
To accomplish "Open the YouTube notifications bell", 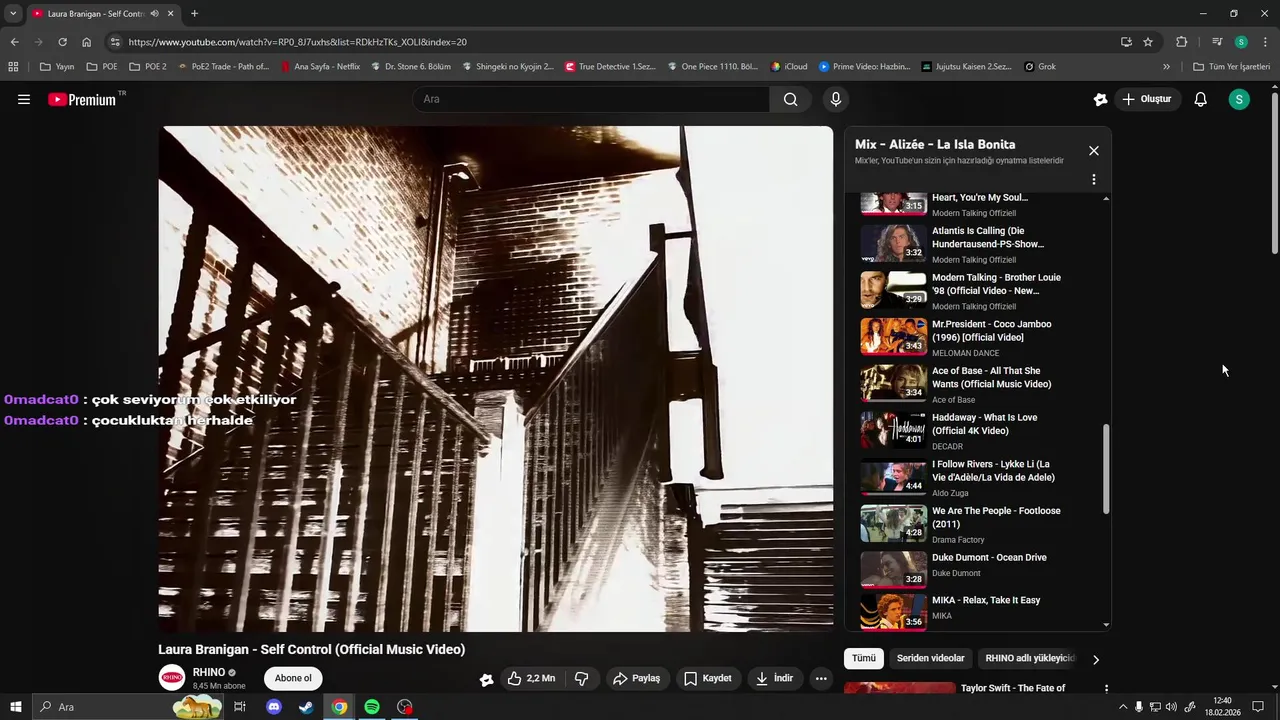I will [1200, 99].
